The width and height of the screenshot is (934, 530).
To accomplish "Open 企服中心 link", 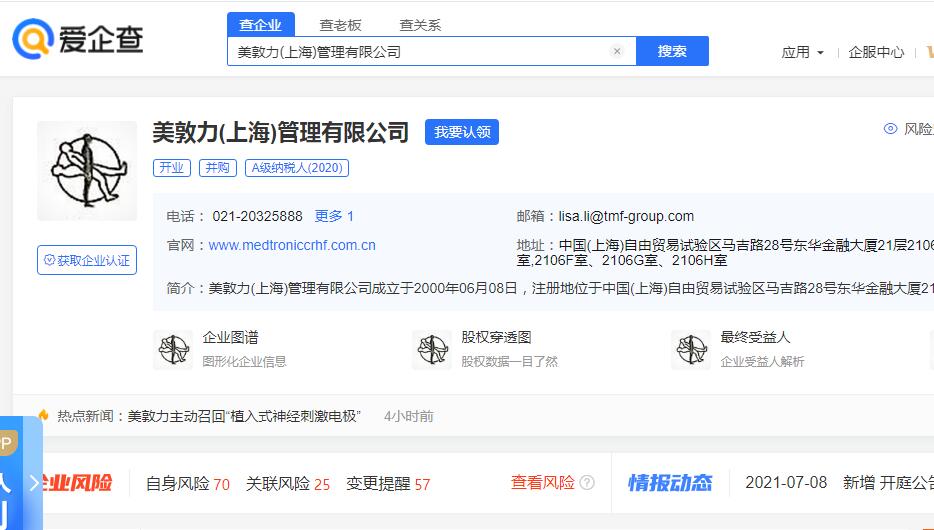I will (x=876, y=52).
